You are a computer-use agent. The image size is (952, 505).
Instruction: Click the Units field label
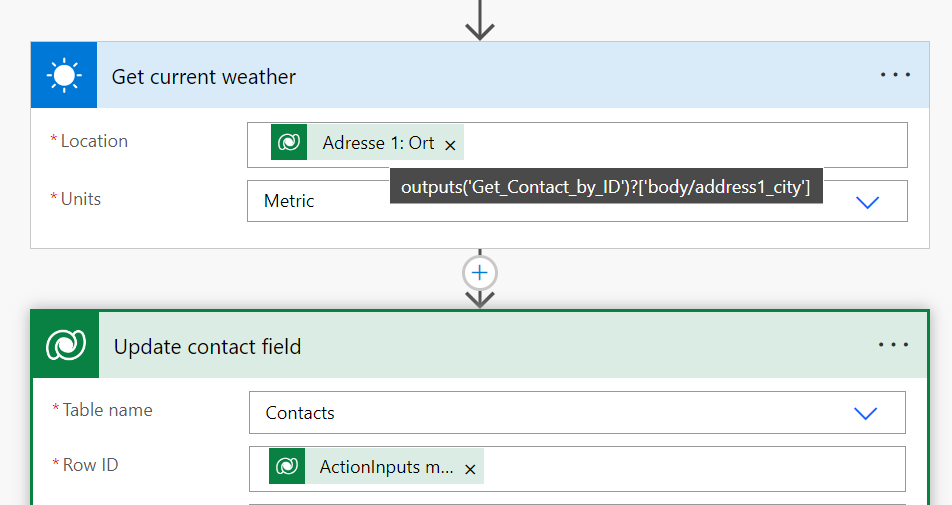tap(81, 199)
